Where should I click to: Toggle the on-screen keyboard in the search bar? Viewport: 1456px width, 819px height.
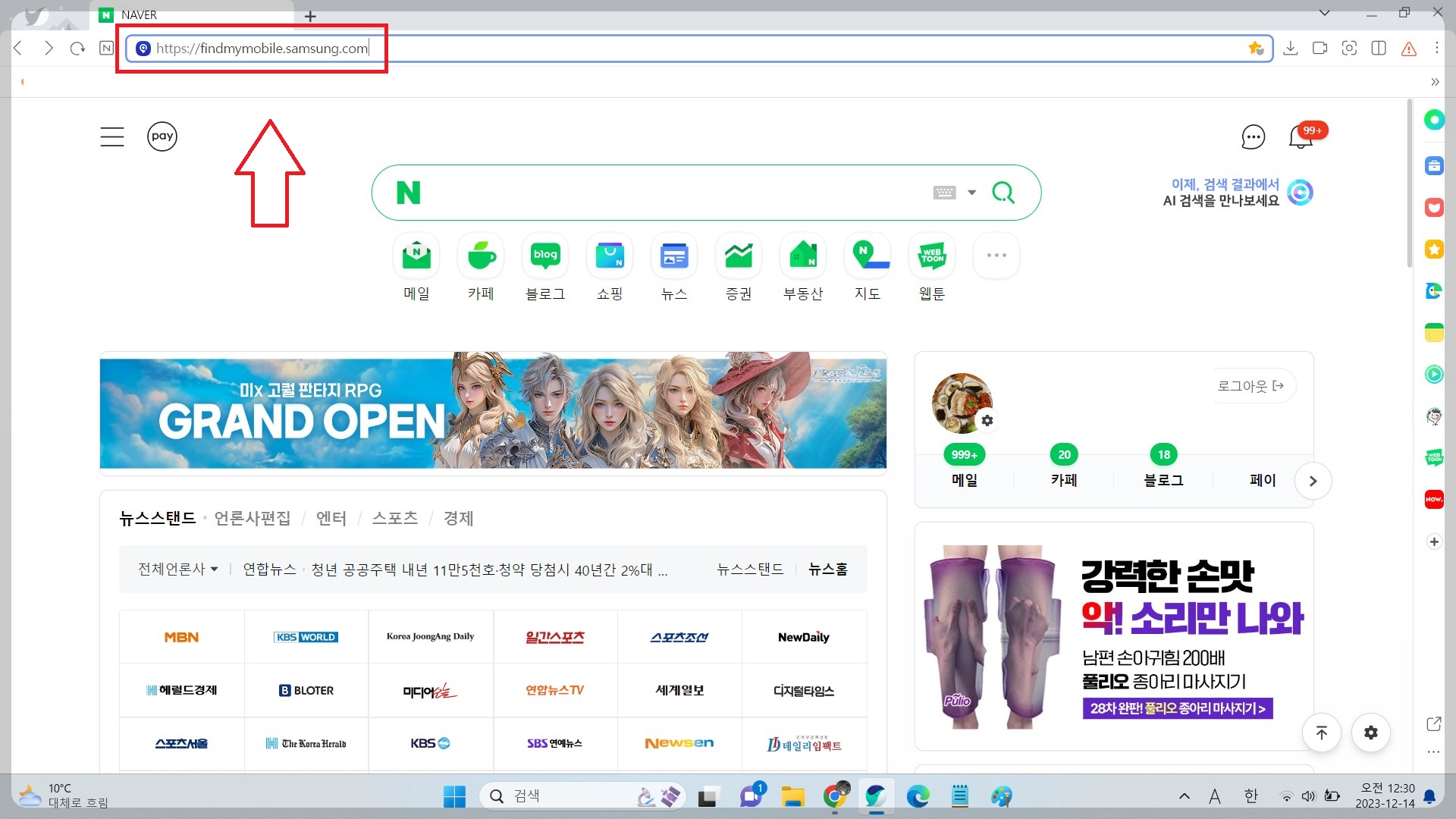(944, 192)
